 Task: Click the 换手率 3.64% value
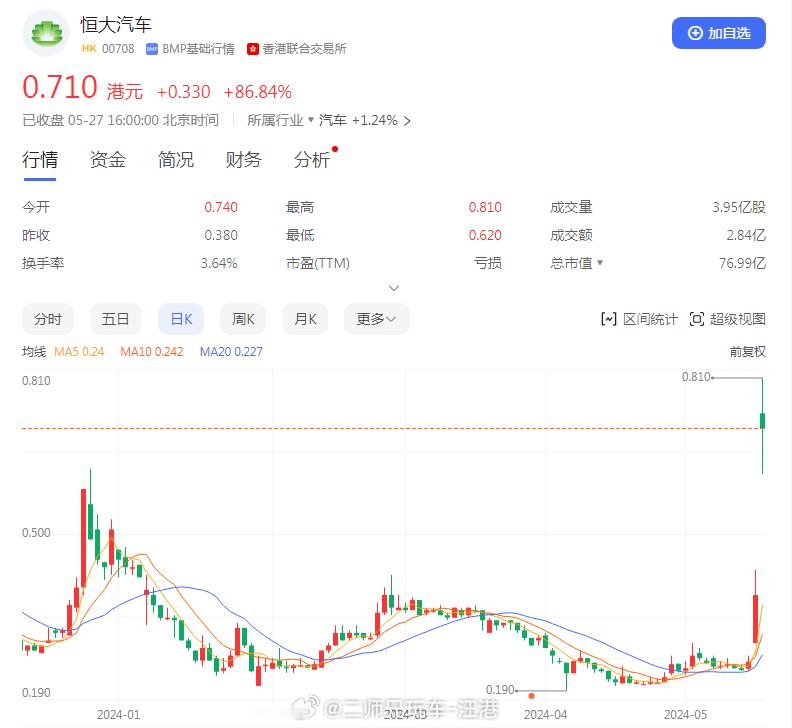click(219, 263)
